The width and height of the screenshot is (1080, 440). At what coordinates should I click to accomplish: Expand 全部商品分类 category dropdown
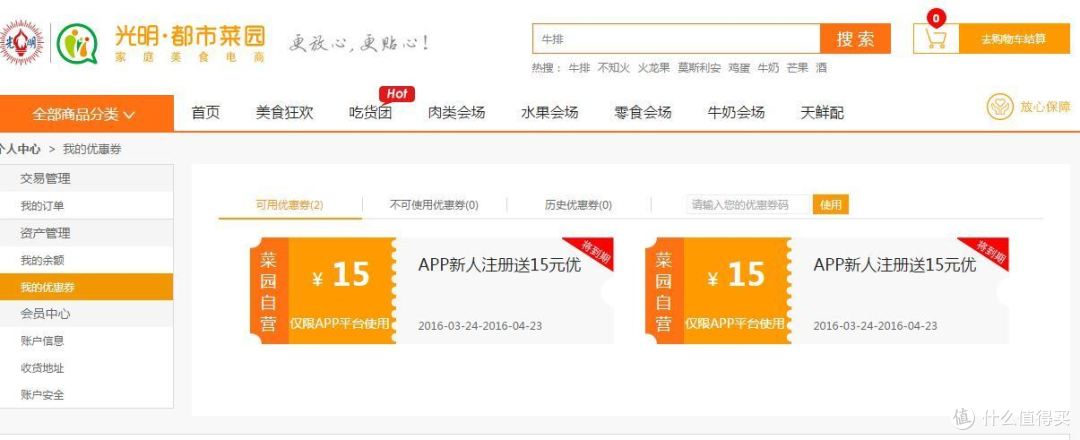87,114
